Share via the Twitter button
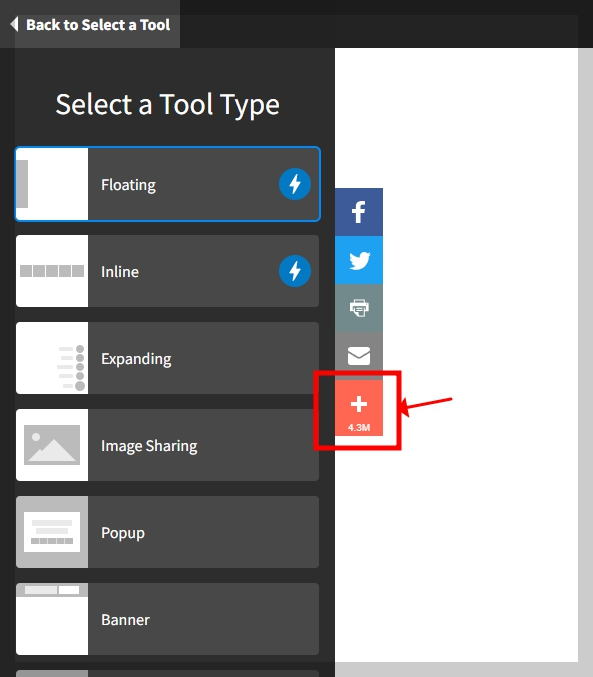 (359, 260)
